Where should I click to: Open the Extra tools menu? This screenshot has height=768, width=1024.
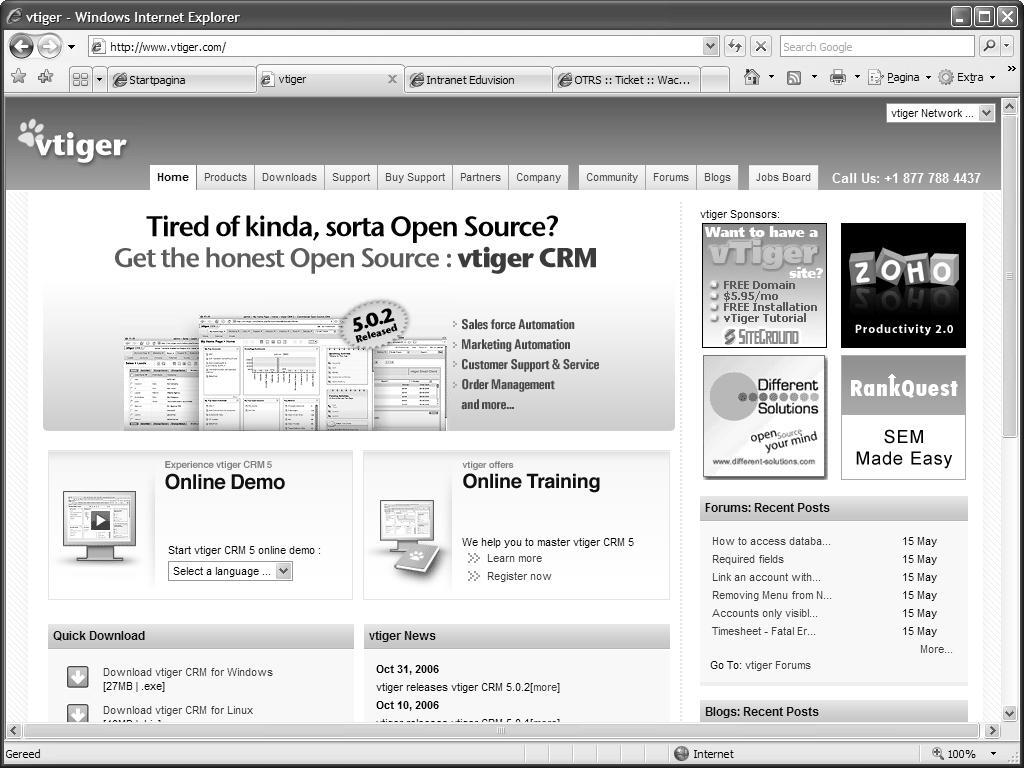tap(967, 77)
